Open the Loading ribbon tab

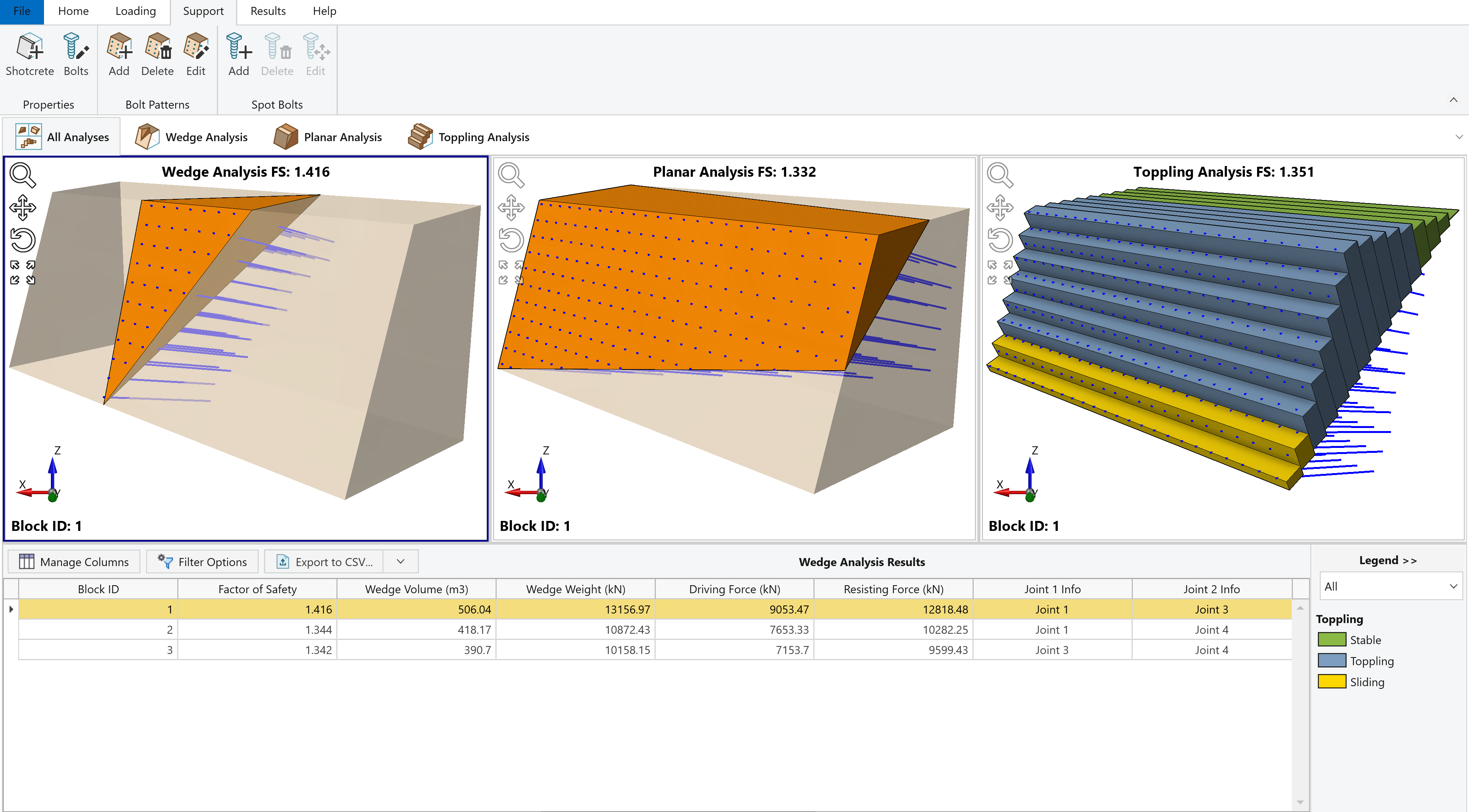[x=135, y=11]
